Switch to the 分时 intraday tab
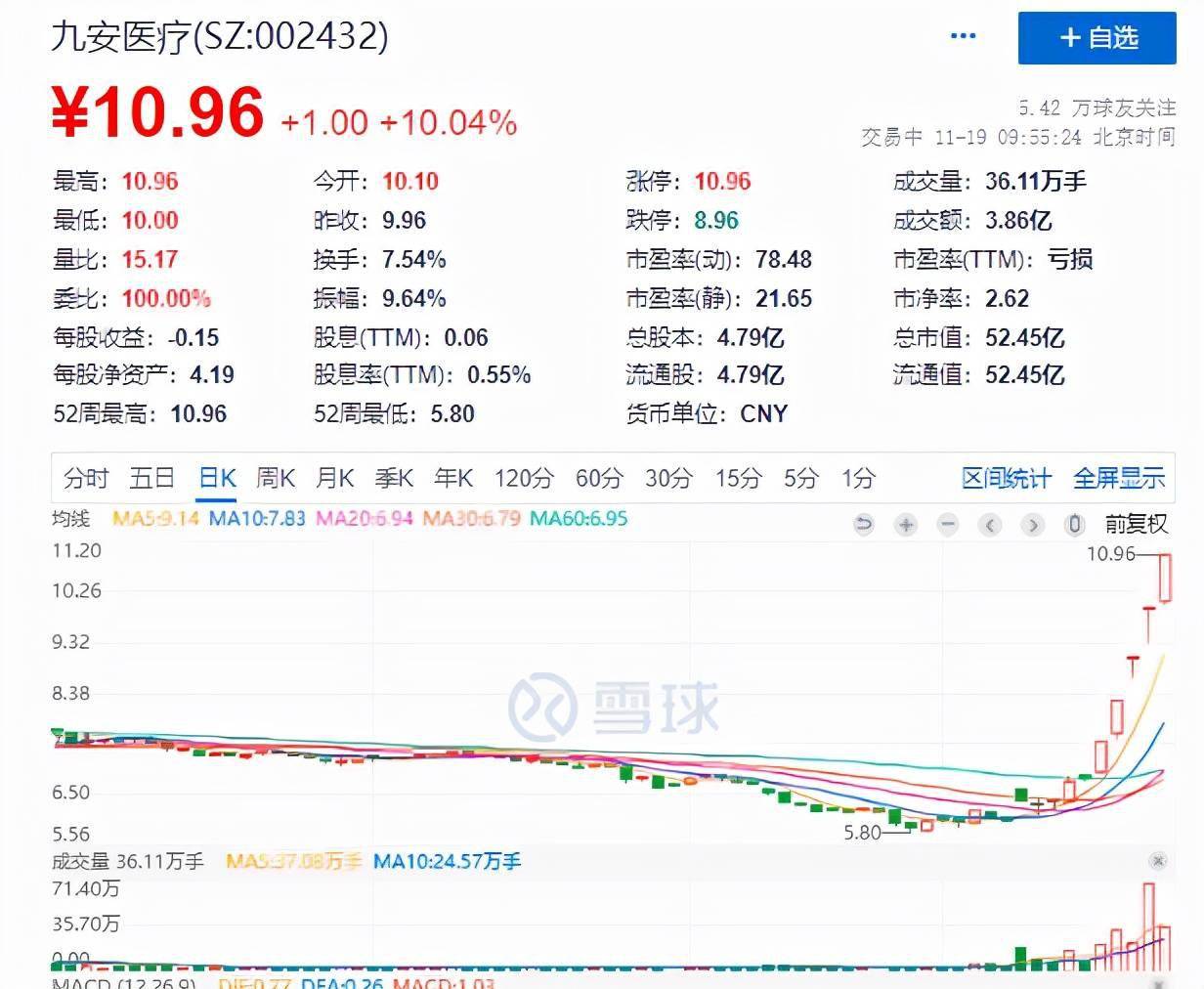This screenshot has height=989, width=1204. pos(86,479)
